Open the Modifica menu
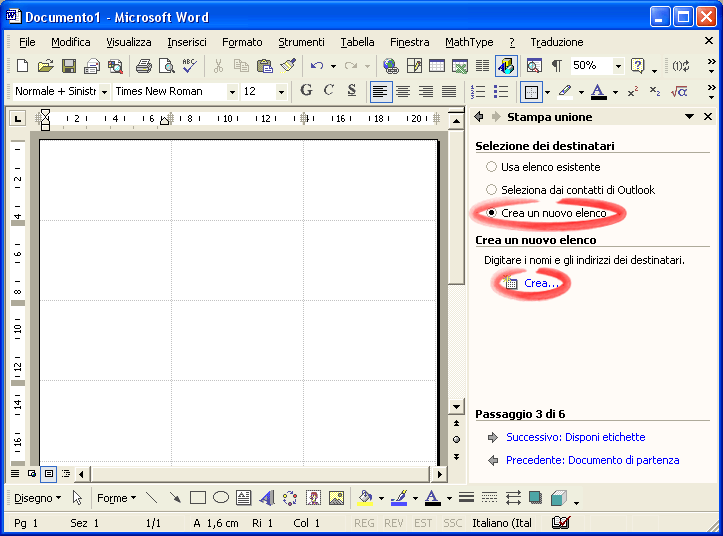Screen dimensions: 723x536 pyautogui.click(x=71, y=42)
